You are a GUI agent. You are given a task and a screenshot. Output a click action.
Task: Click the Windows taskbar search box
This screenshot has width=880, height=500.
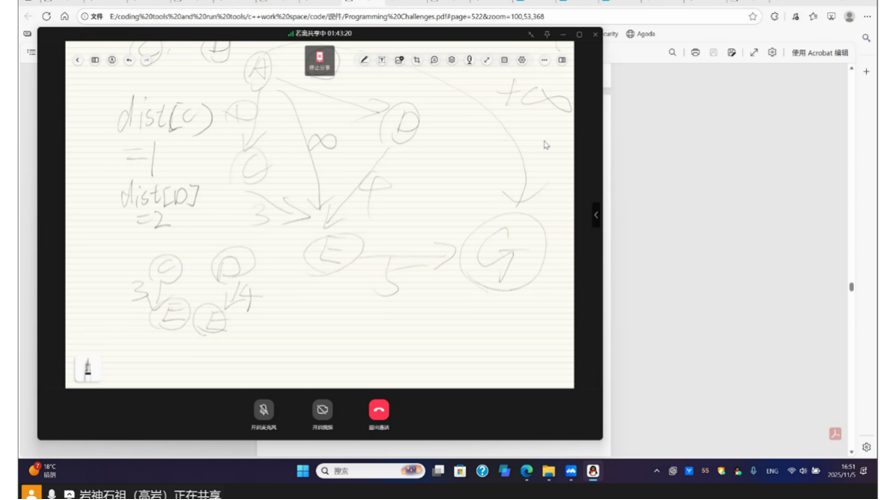point(370,470)
